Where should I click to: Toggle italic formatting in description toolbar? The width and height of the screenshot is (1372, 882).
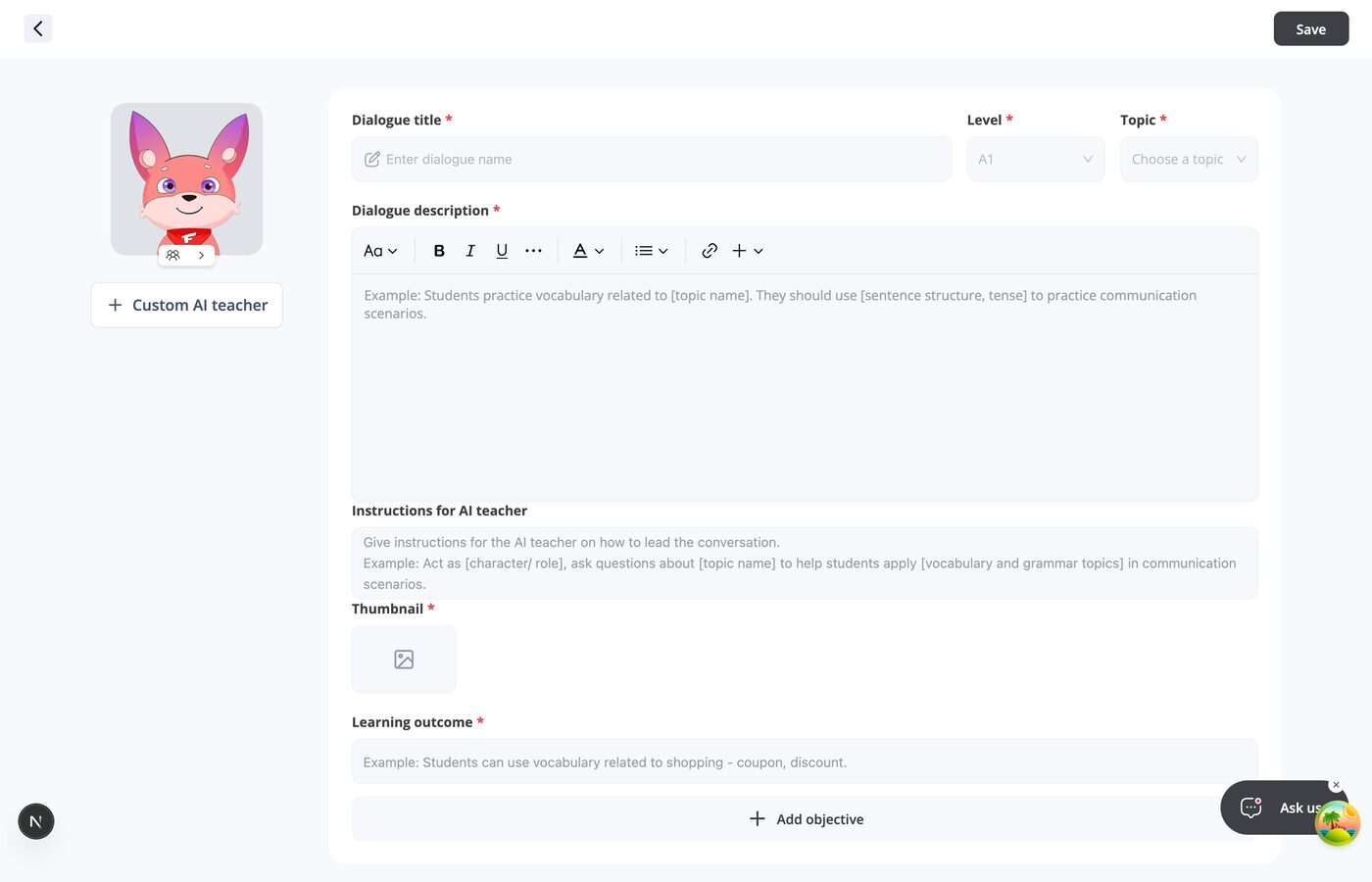pyautogui.click(x=470, y=251)
